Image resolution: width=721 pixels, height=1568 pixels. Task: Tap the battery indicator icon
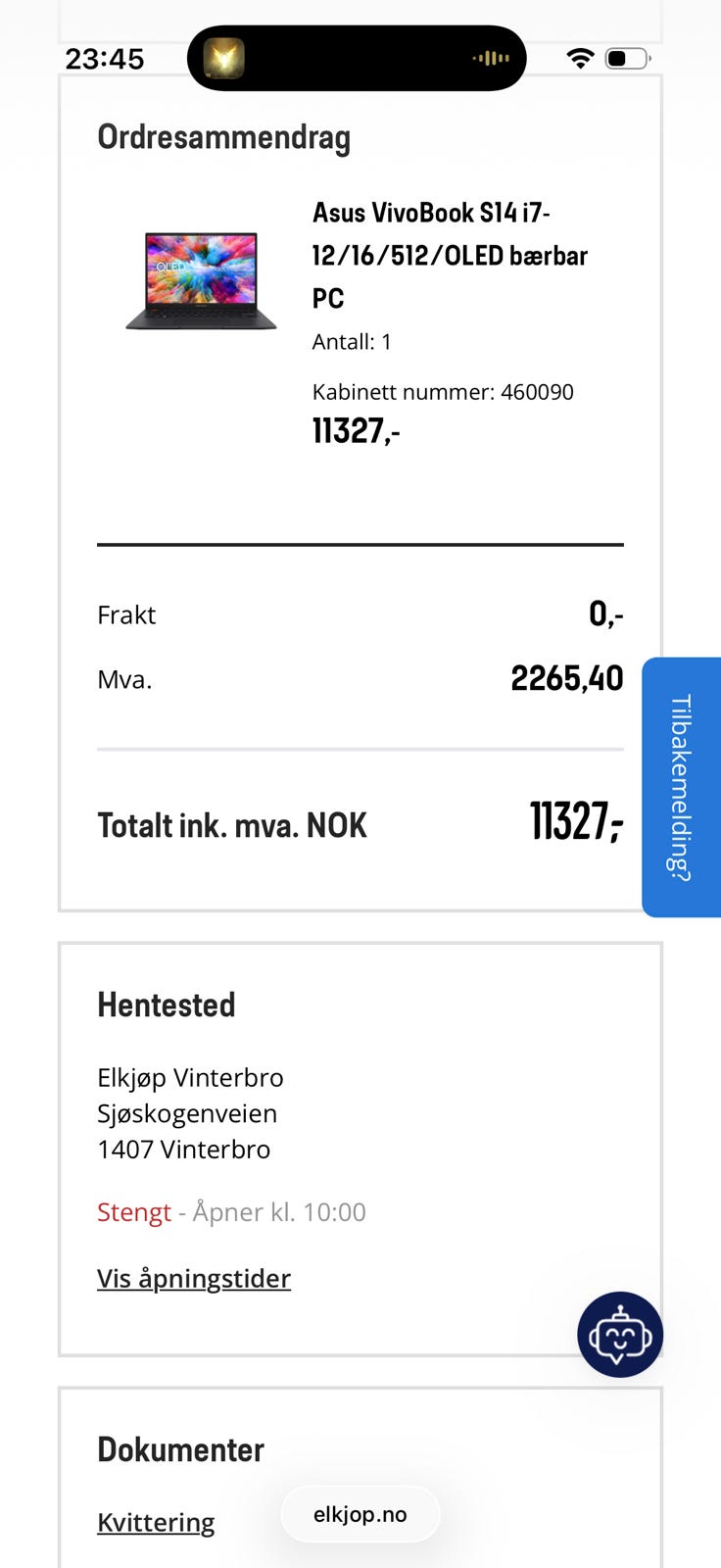(628, 59)
